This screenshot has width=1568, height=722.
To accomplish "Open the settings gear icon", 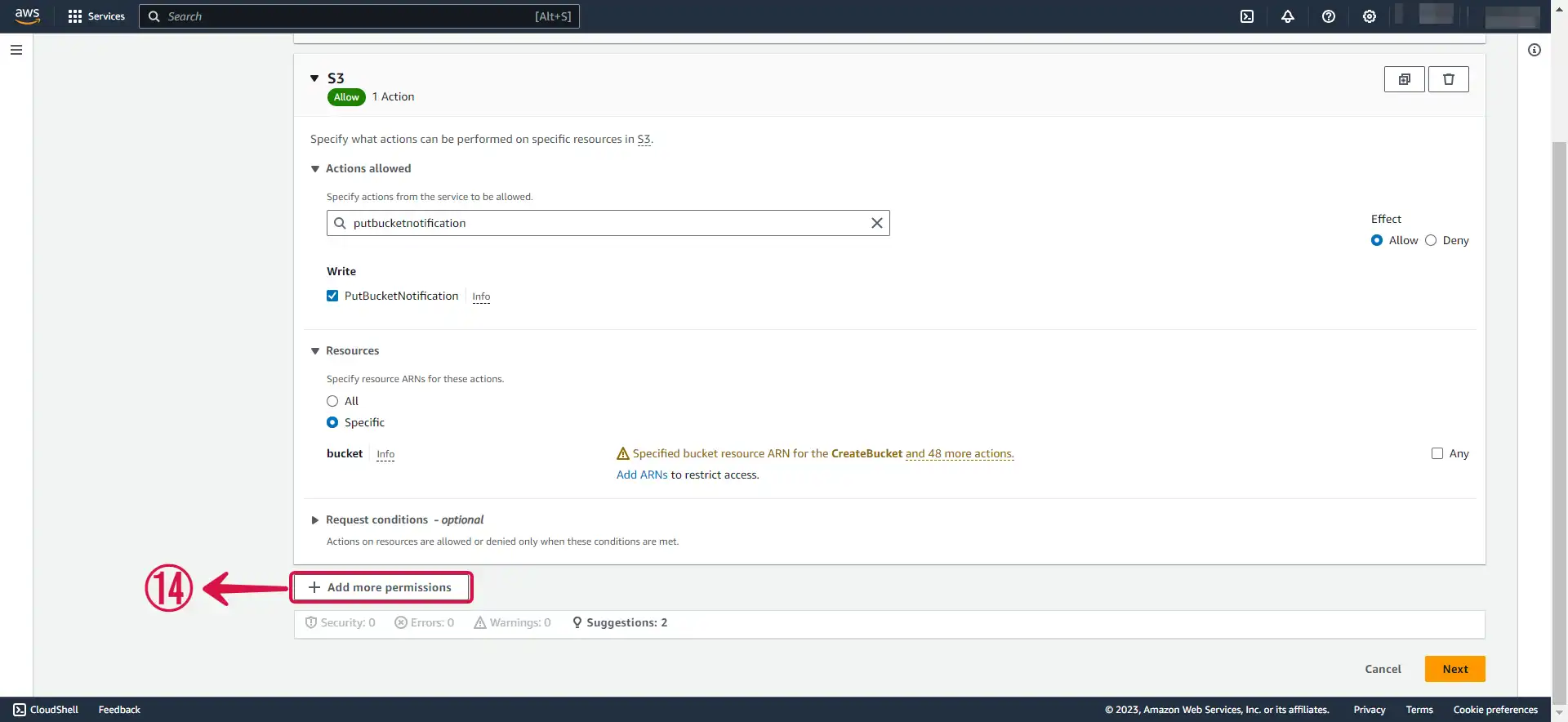I will (x=1370, y=16).
